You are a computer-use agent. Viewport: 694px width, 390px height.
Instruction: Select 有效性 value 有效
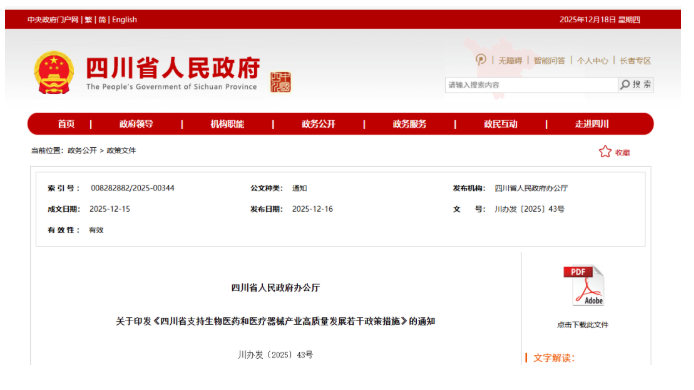96,230
